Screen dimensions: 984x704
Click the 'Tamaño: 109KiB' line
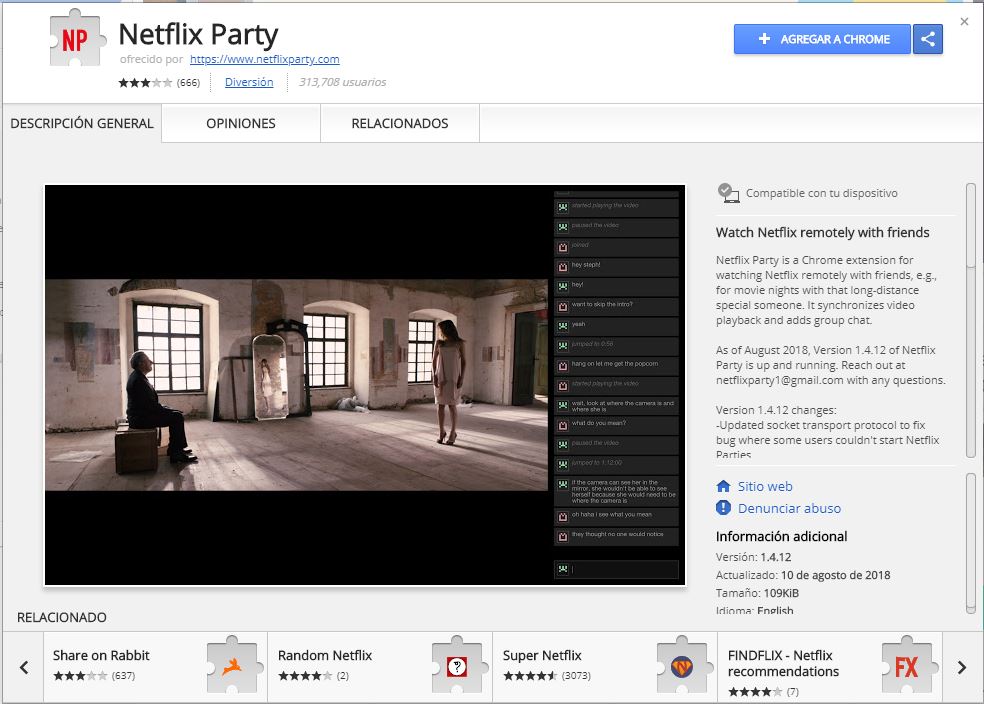(x=757, y=593)
